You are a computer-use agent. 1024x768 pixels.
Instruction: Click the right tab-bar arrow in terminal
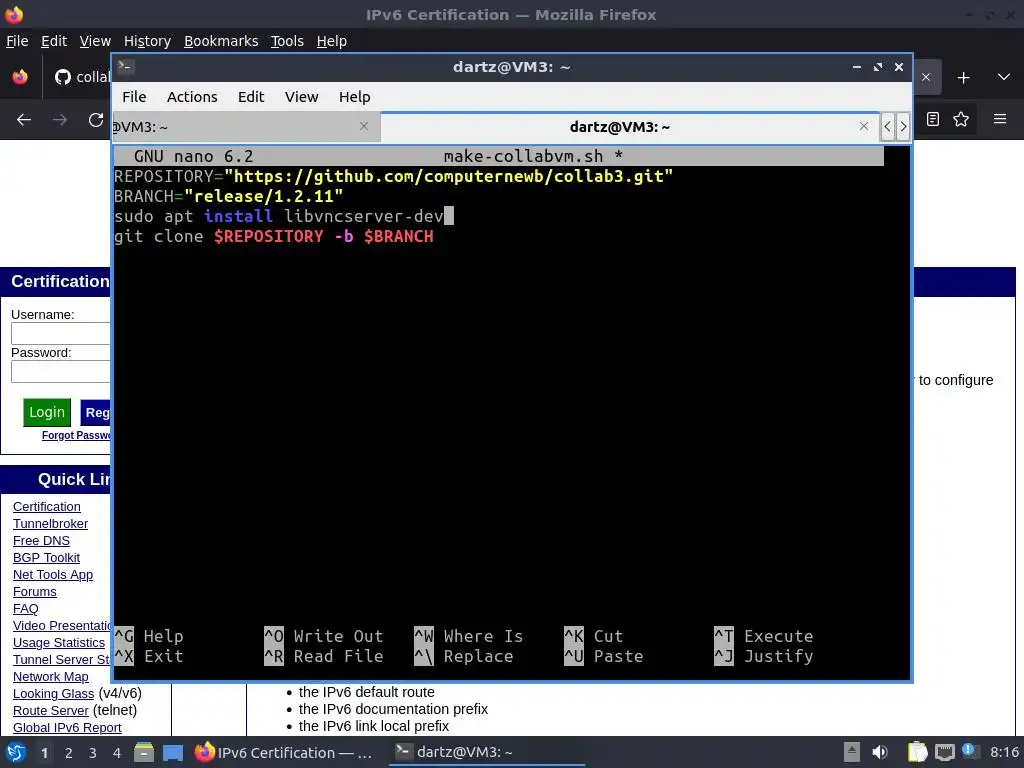pyautogui.click(x=903, y=127)
